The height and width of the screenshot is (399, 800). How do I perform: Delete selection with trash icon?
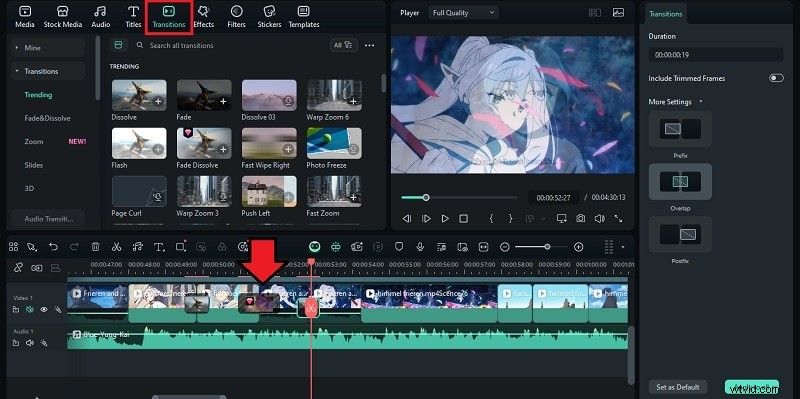click(x=95, y=247)
